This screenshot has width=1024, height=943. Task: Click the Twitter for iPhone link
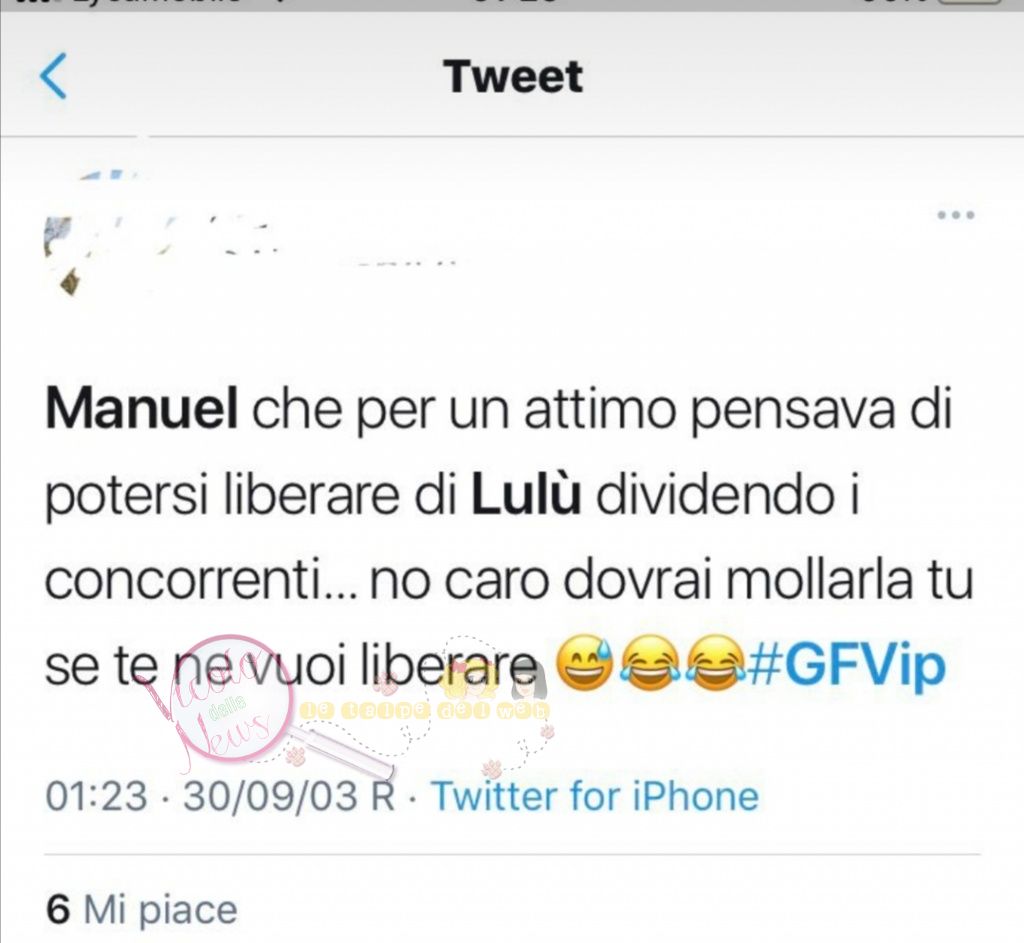(x=595, y=796)
